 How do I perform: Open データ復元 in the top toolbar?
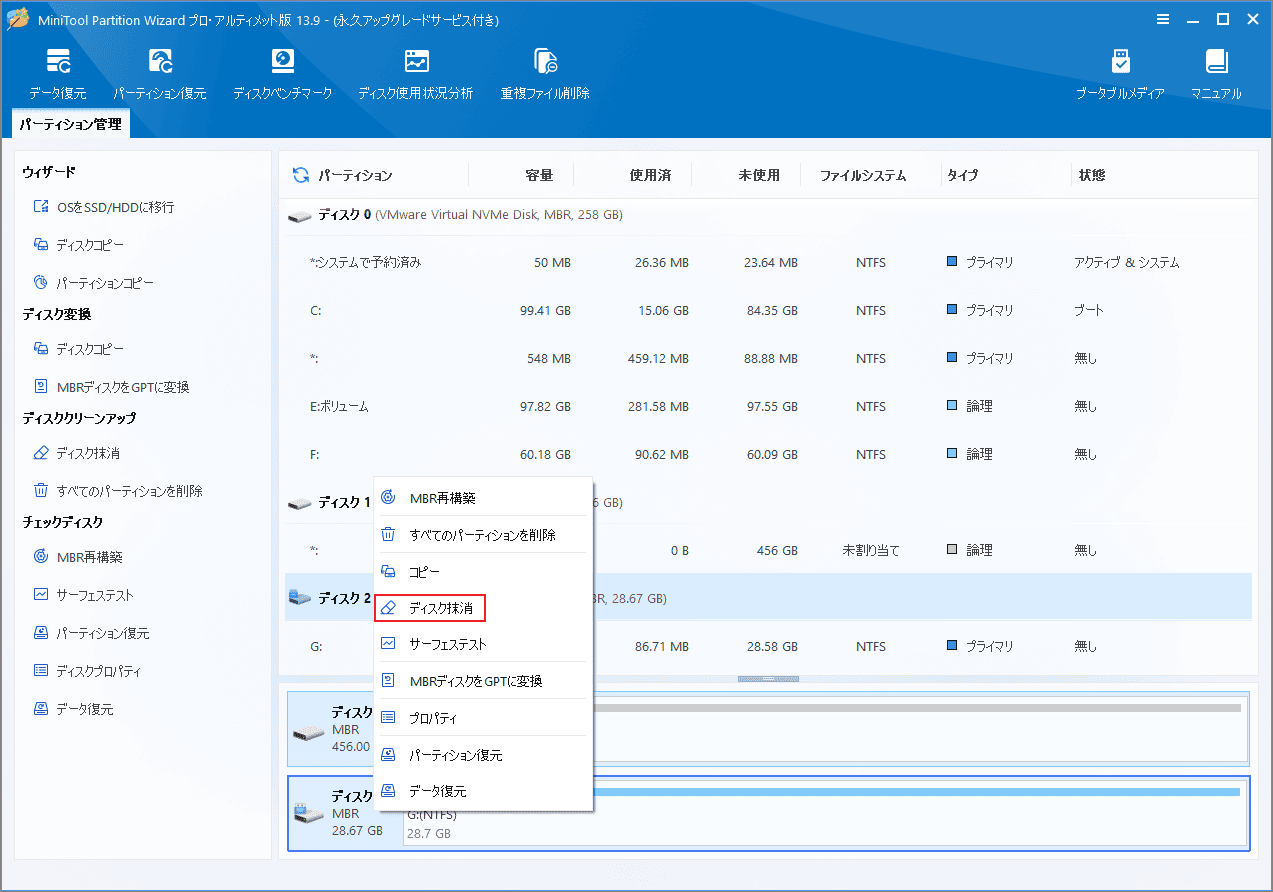click(x=58, y=74)
